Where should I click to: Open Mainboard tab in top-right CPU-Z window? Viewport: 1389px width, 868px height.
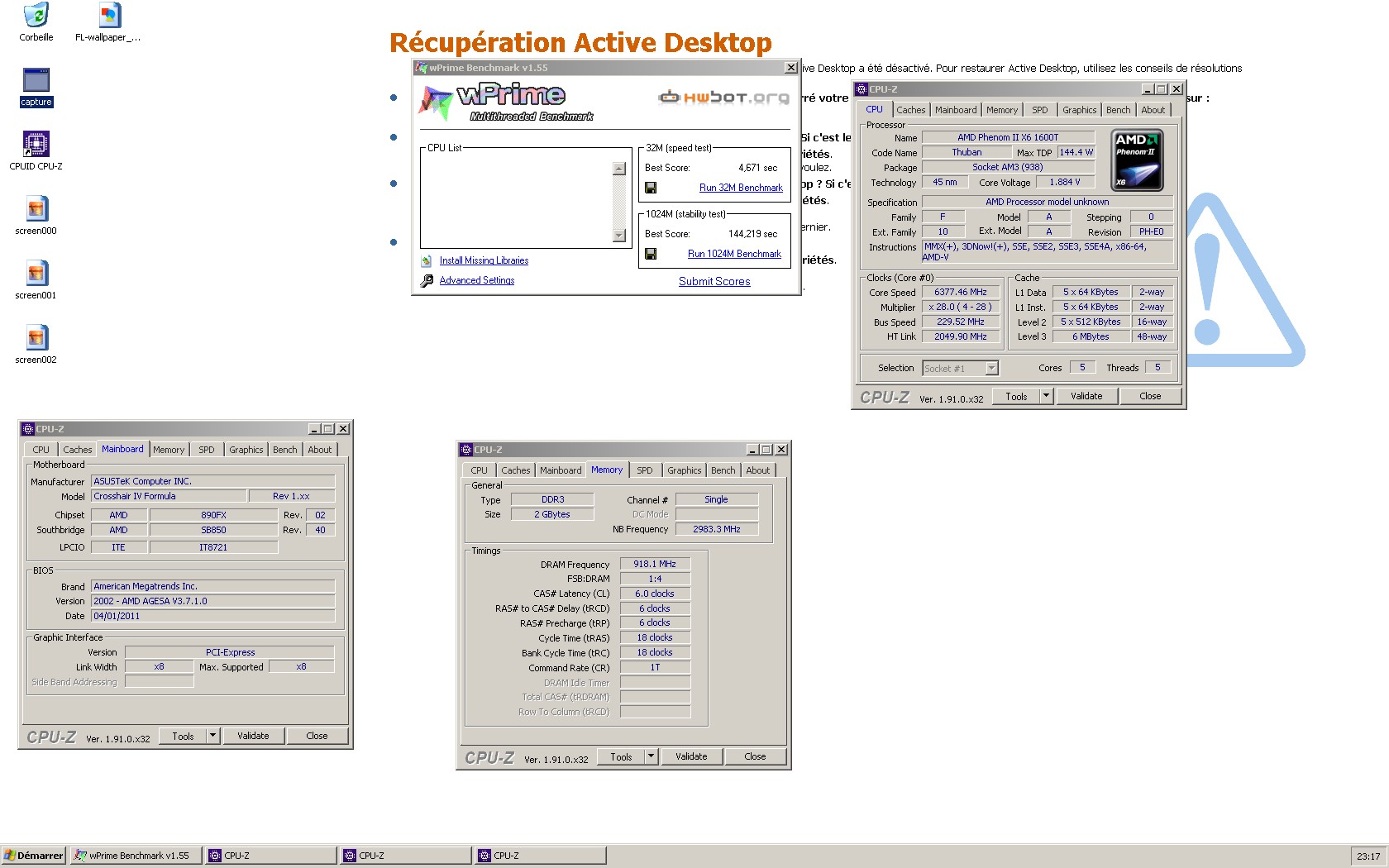click(956, 110)
